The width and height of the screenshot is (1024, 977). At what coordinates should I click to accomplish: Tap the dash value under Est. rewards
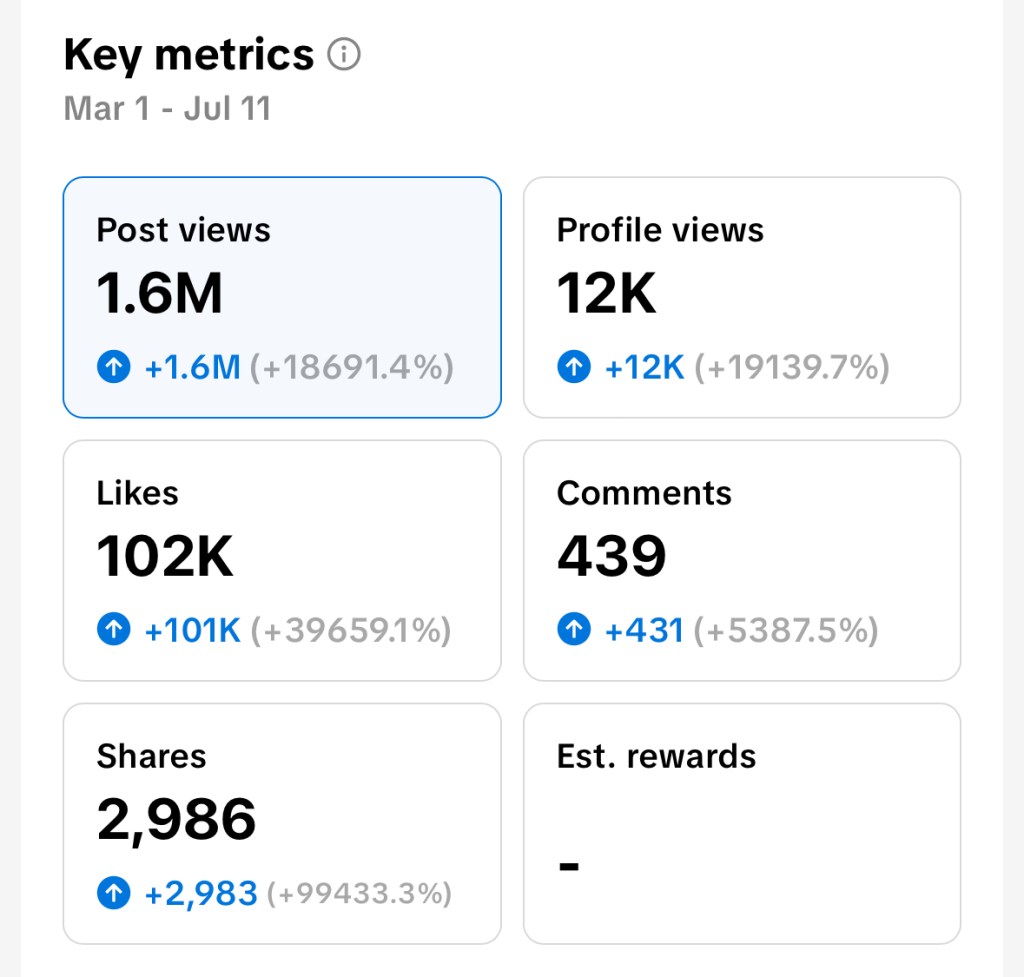tap(569, 865)
